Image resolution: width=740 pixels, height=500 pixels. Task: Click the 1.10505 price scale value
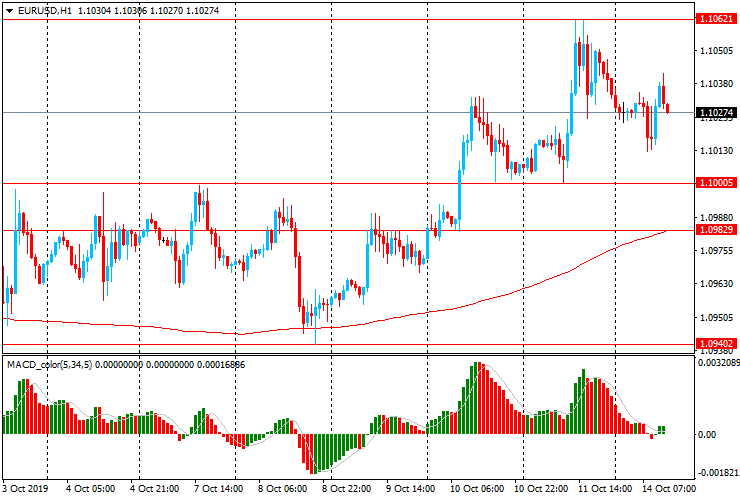717,51
